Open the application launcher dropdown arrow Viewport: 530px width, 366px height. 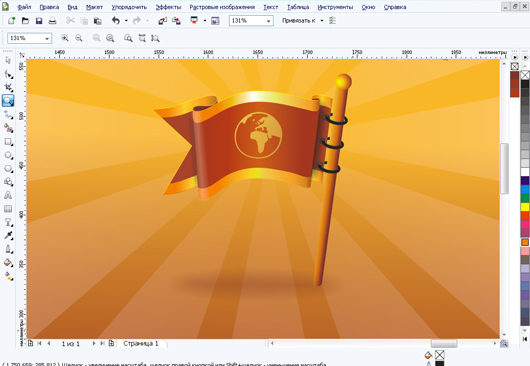pos(204,21)
